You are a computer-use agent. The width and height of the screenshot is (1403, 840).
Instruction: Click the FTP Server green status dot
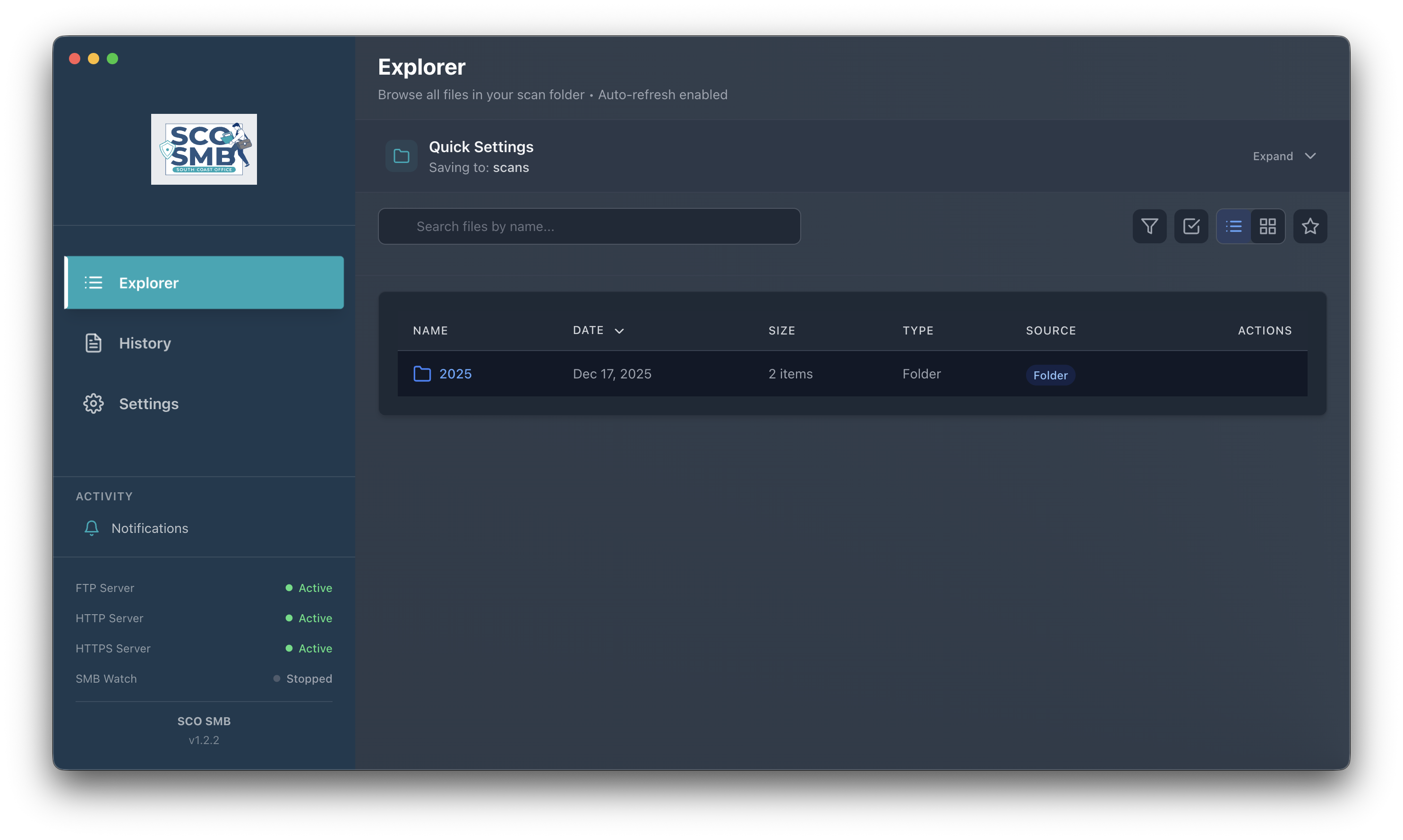[x=289, y=588]
